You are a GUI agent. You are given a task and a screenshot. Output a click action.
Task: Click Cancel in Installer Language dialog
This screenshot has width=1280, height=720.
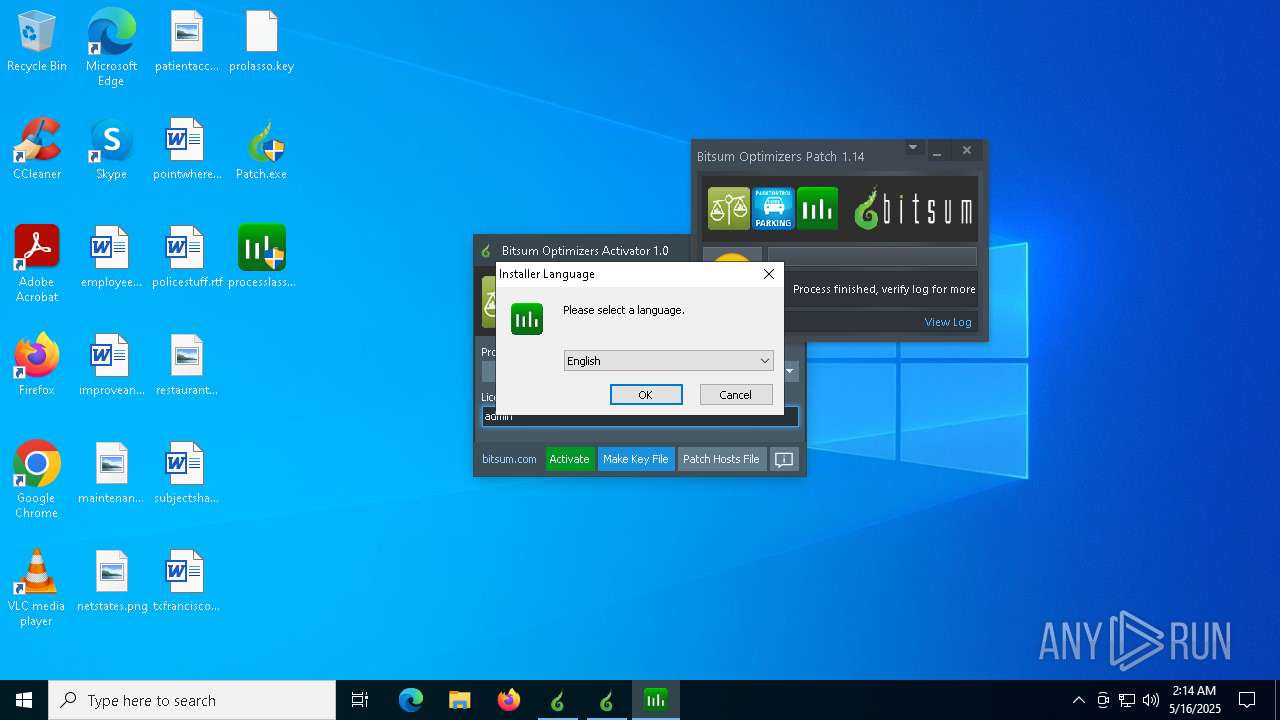point(735,395)
